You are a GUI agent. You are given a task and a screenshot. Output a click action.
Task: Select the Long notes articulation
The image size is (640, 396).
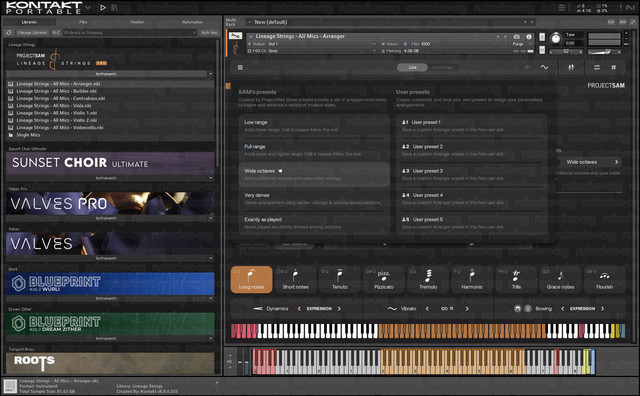251,279
